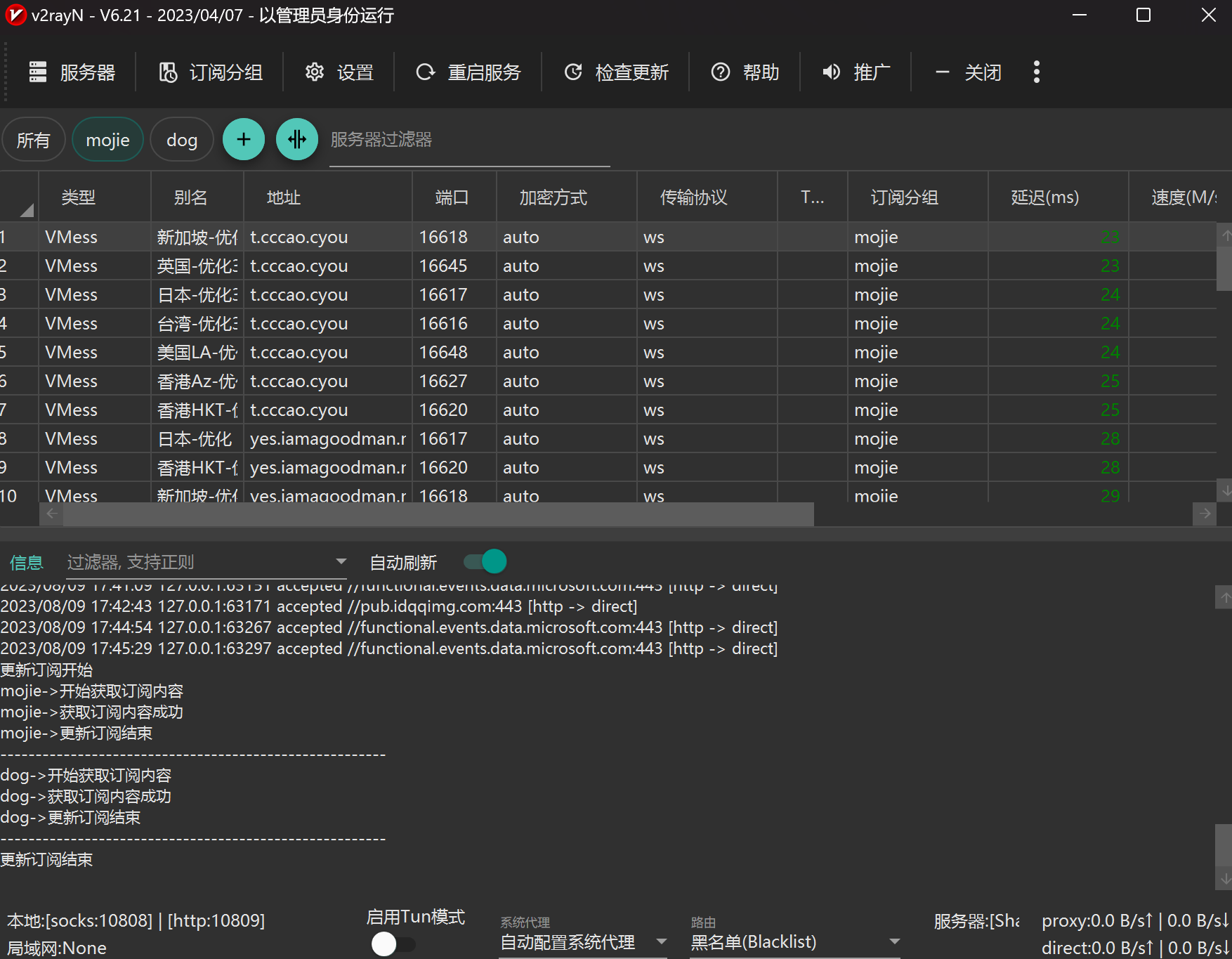Open the 订阅分组 subscription group menu
1232x959 pixels.
point(211,72)
